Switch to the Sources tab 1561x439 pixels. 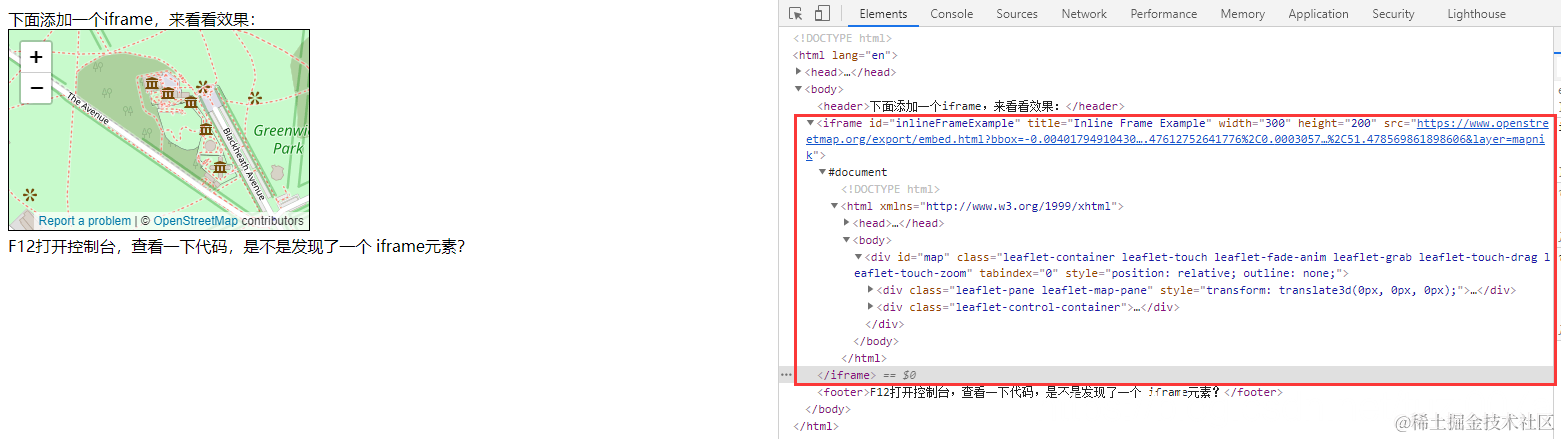click(x=1017, y=13)
